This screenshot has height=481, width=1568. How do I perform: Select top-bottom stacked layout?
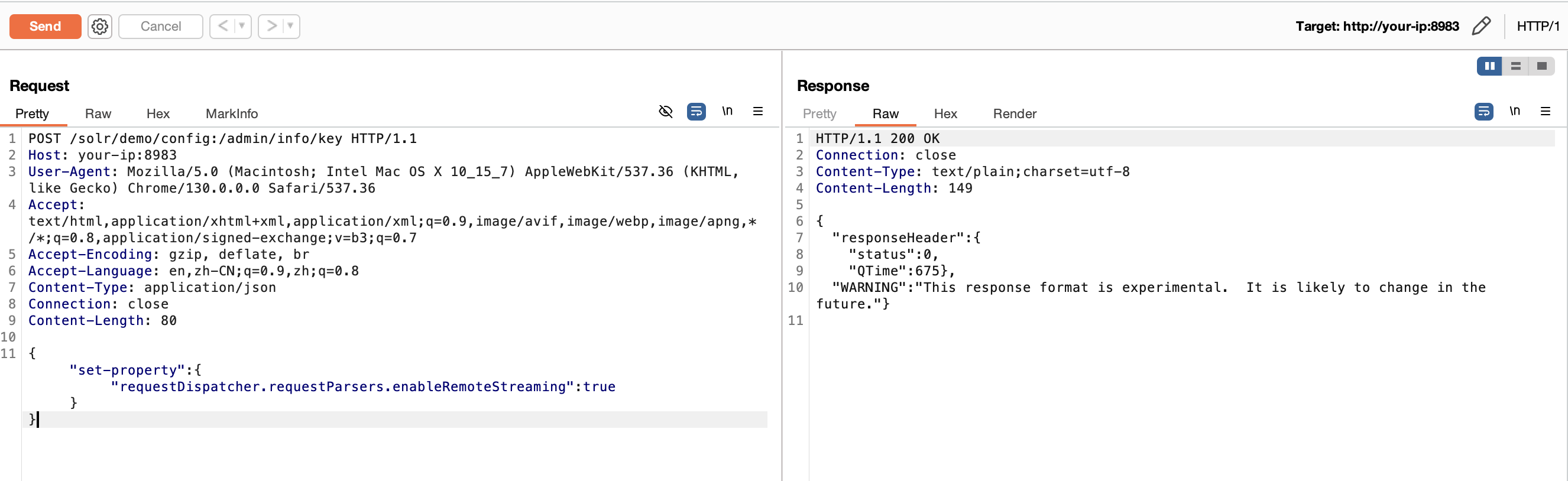[1515, 66]
